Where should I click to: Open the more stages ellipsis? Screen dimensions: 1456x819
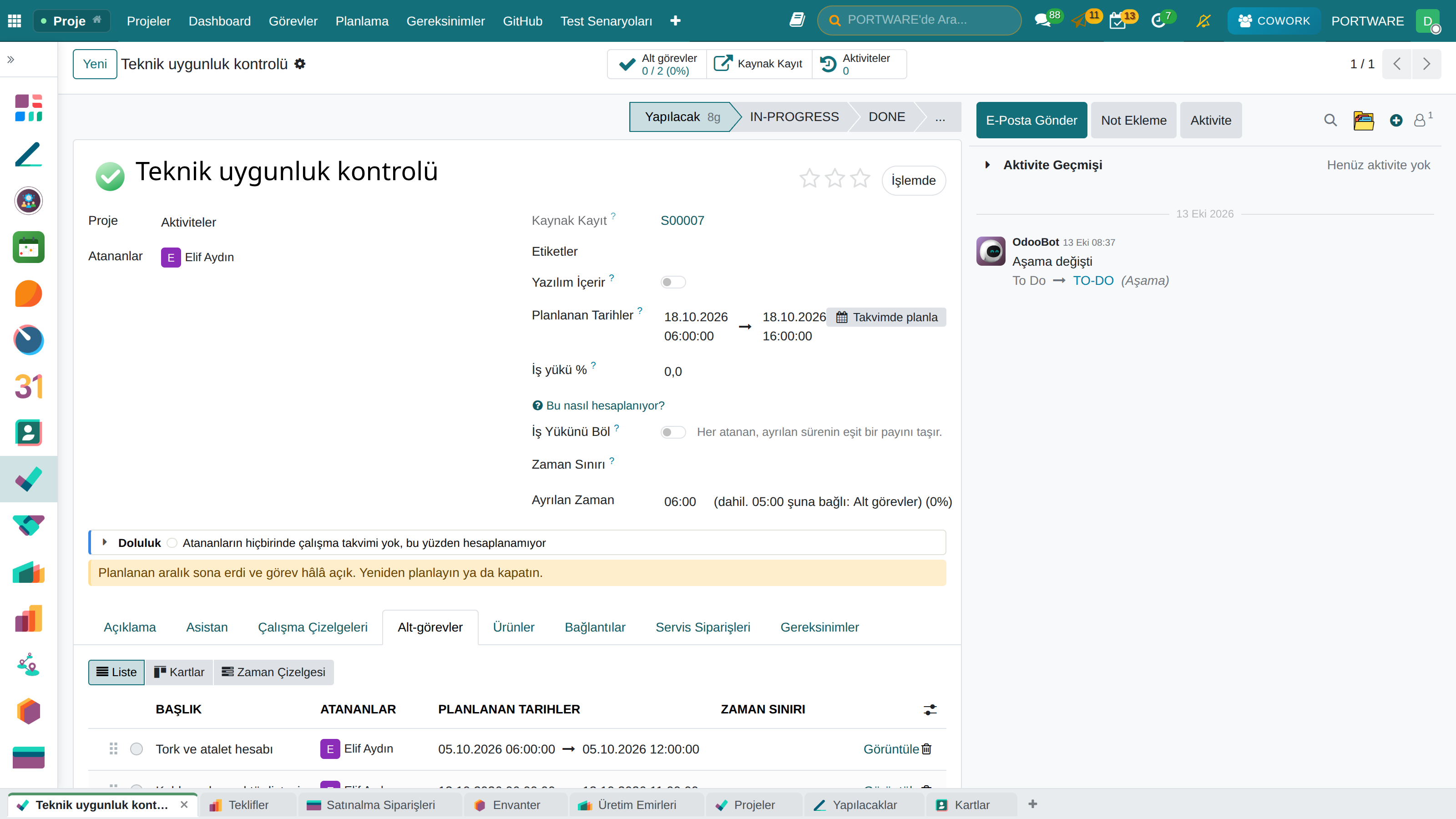click(940, 117)
